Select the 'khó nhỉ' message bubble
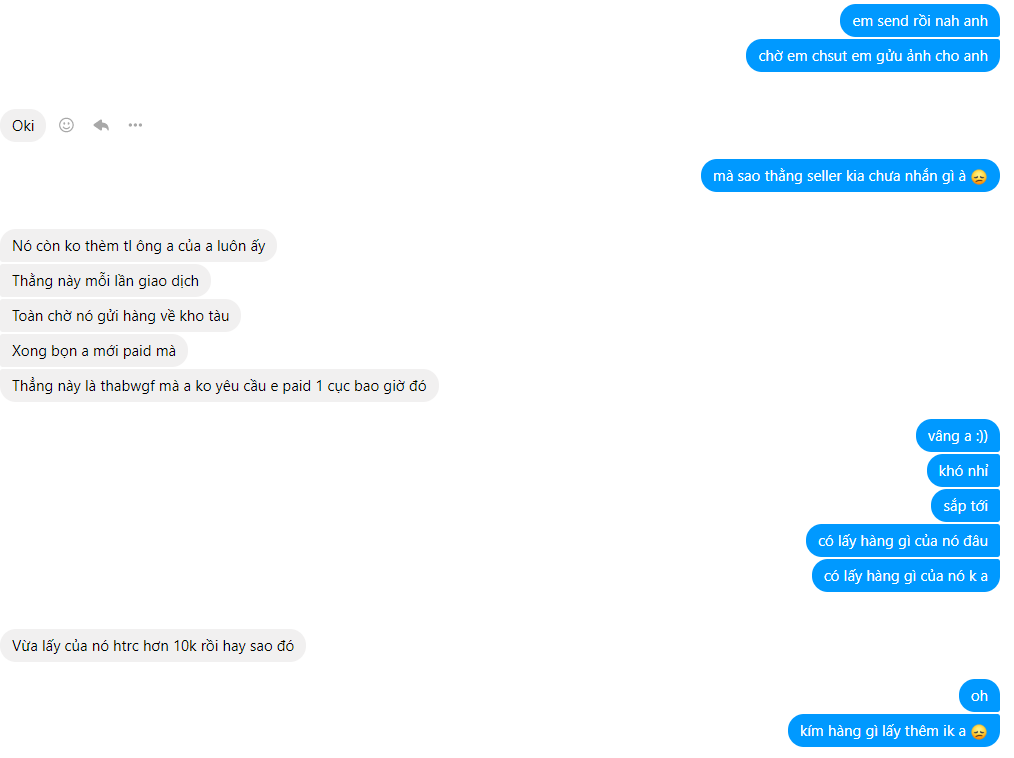 [964, 471]
